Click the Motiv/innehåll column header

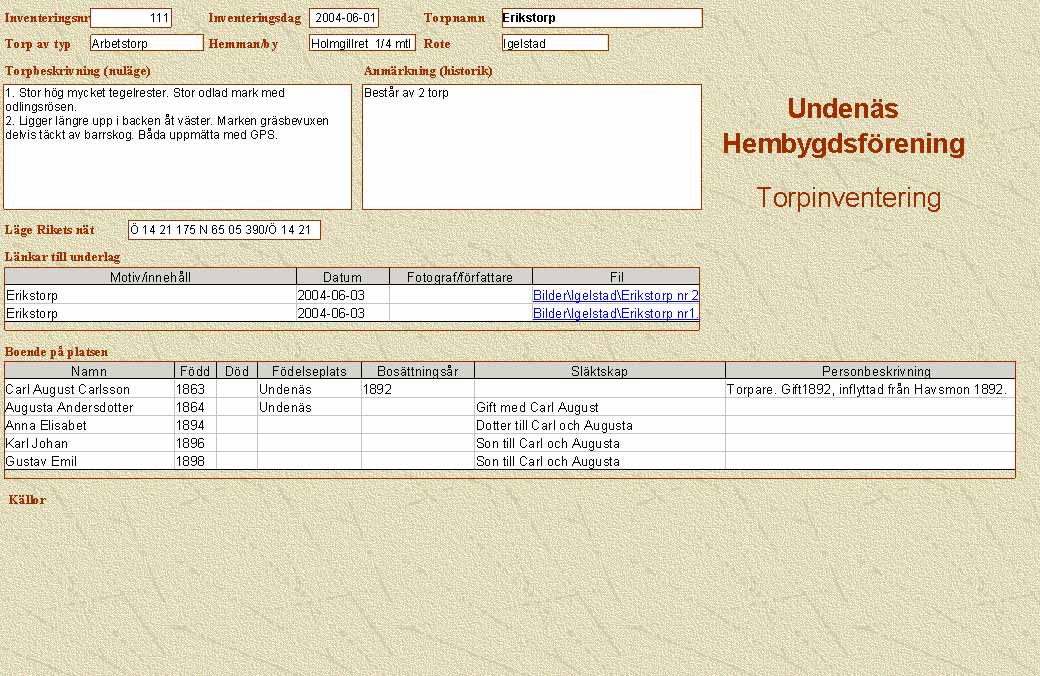150,277
